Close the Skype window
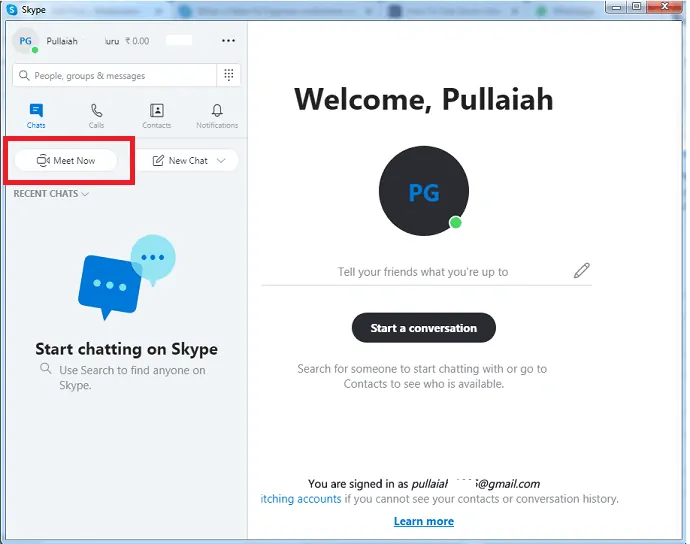Image resolution: width=690 pixels, height=544 pixels. tap(664, 6)
